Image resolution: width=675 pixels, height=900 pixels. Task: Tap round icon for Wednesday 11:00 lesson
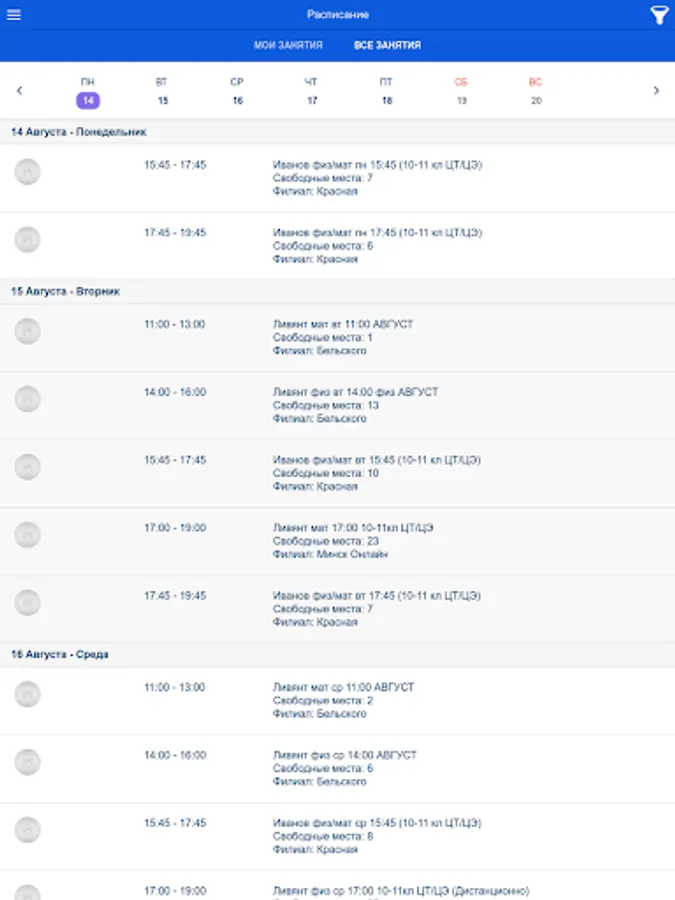28,695
